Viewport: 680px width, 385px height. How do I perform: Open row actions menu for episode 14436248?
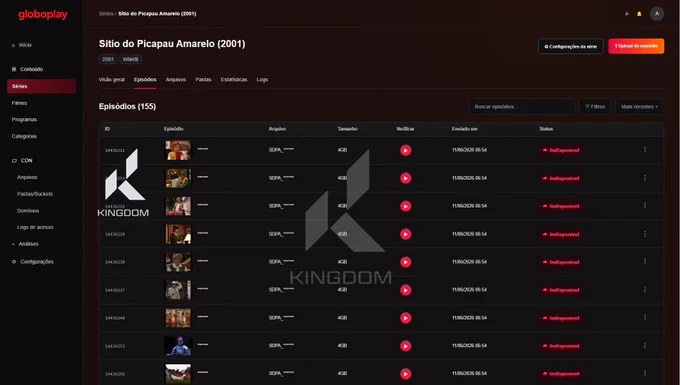pos(645,317)
